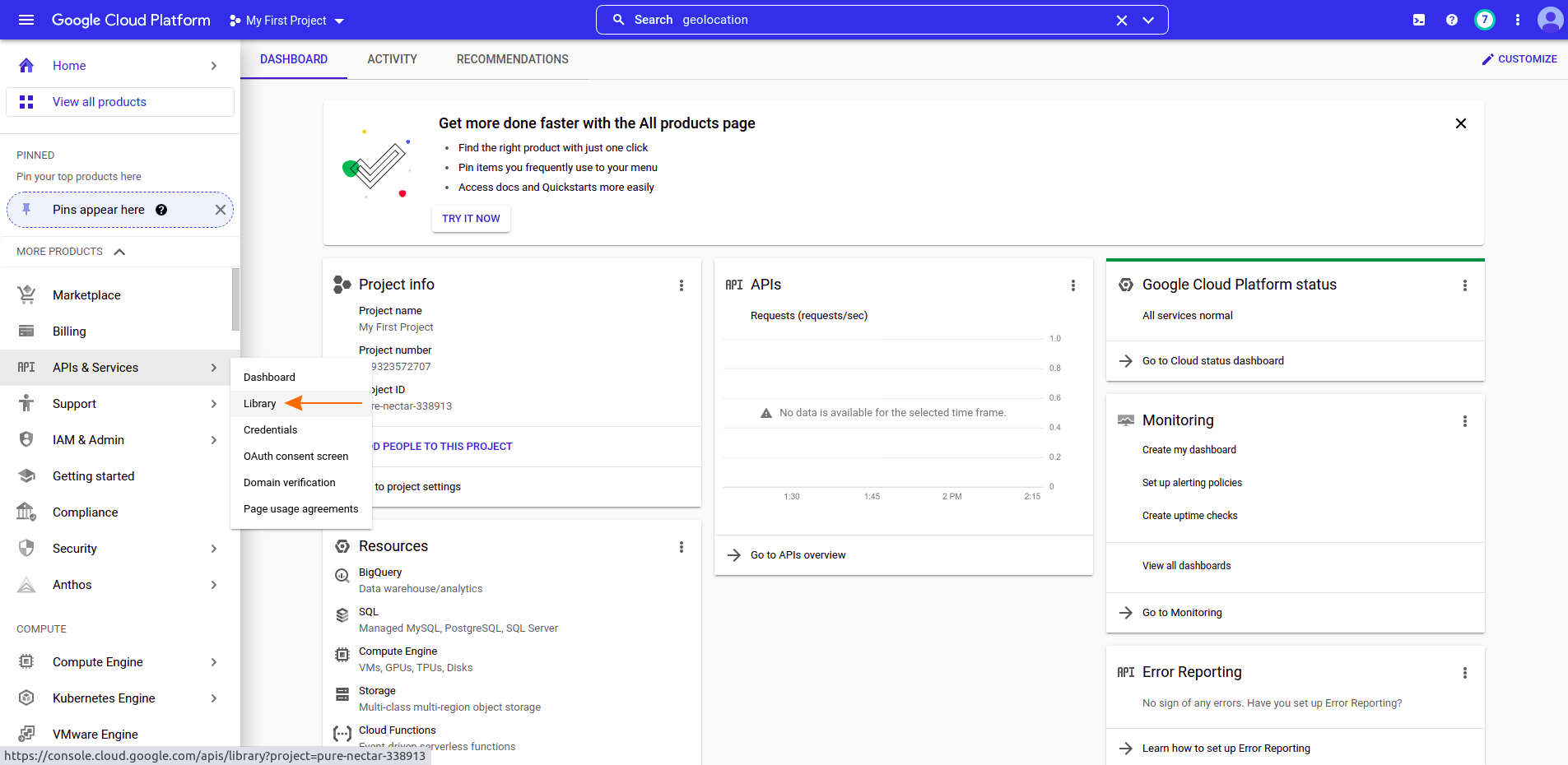
Task: Click the View all products grid icon
Action: [x=26, y=102]
